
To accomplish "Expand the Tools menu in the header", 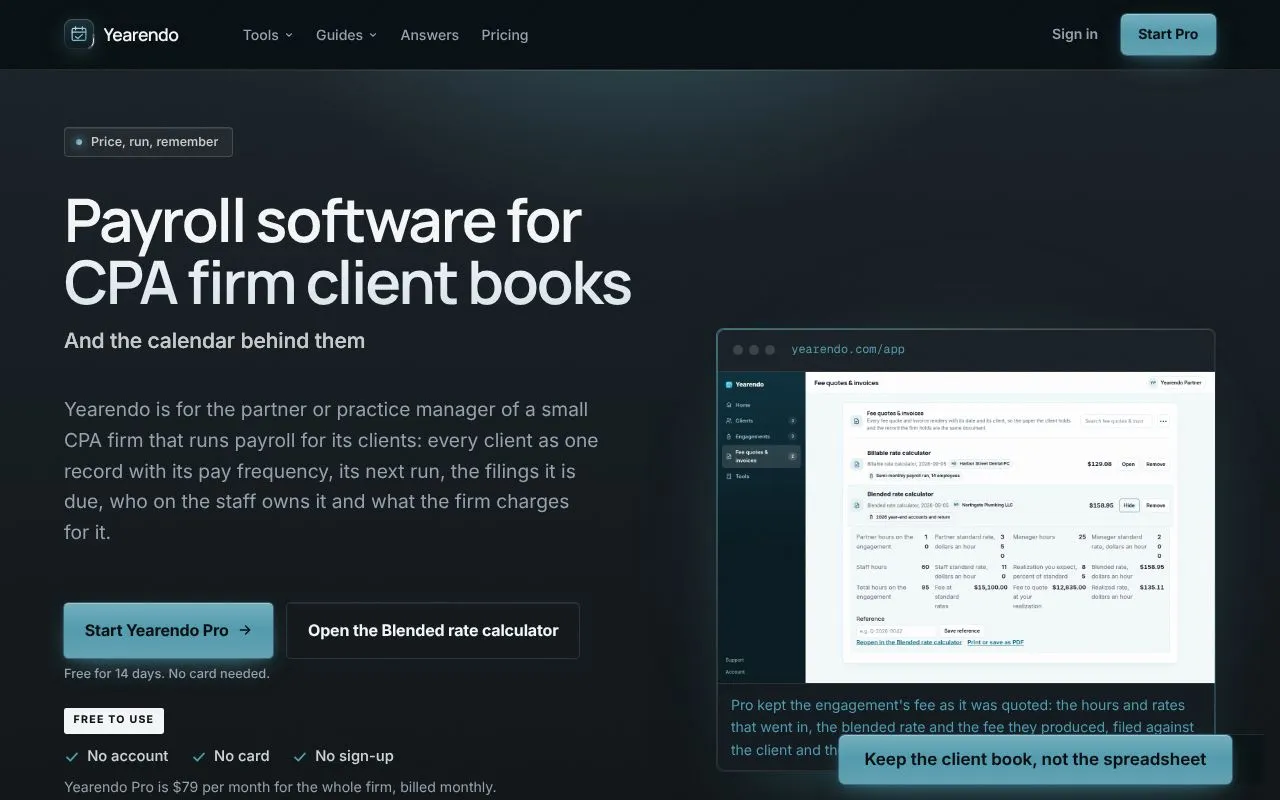I will 268,35.
